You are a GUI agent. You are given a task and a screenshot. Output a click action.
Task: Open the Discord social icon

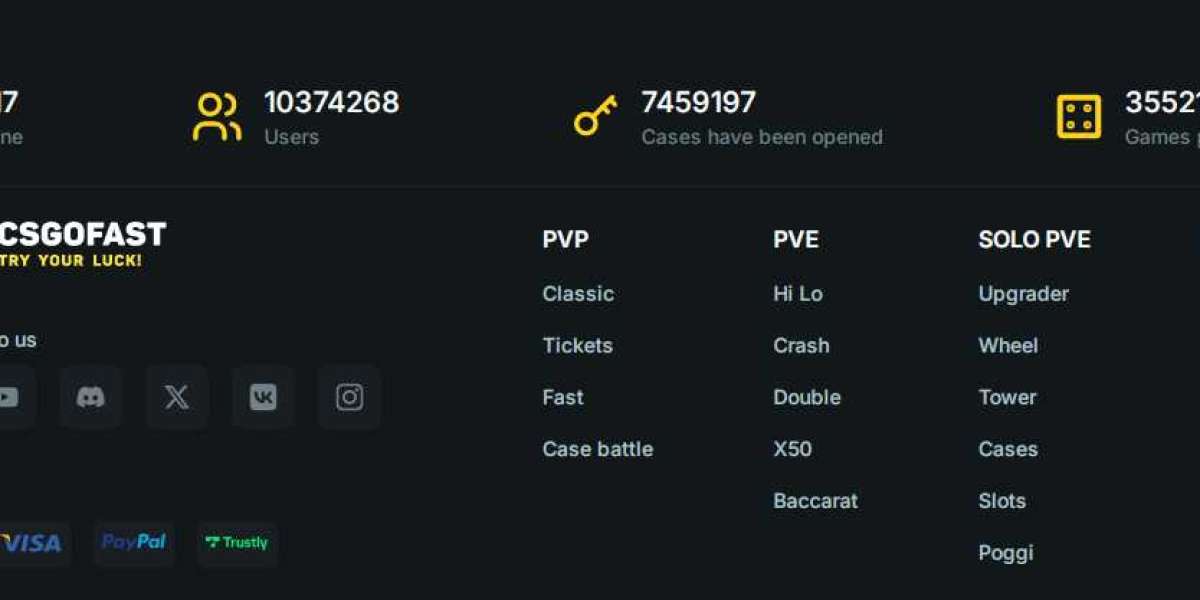pos(91,397)
